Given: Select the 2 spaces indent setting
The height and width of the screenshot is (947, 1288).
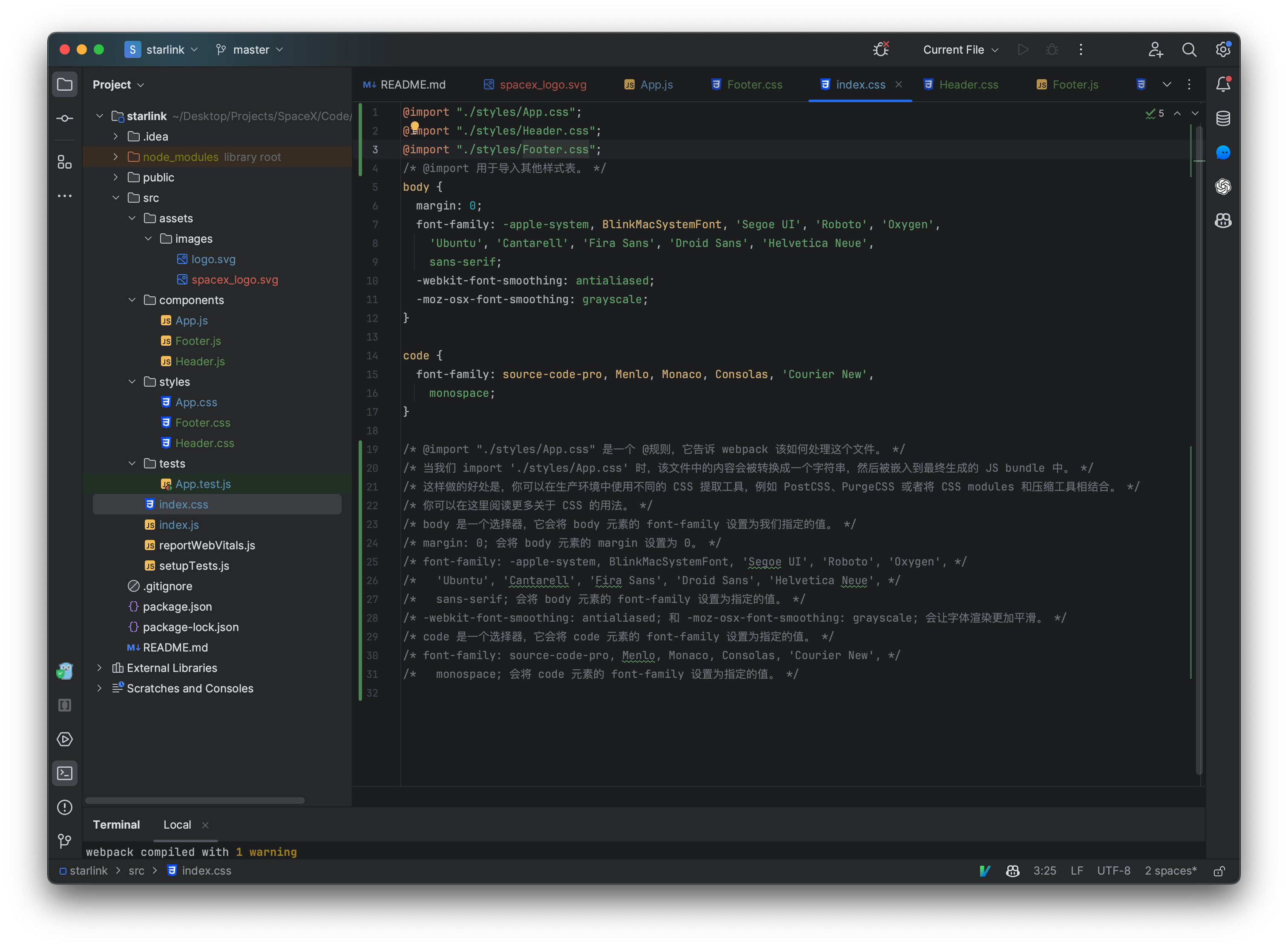Looking at the screenshot, I should tap(1170, 871).
